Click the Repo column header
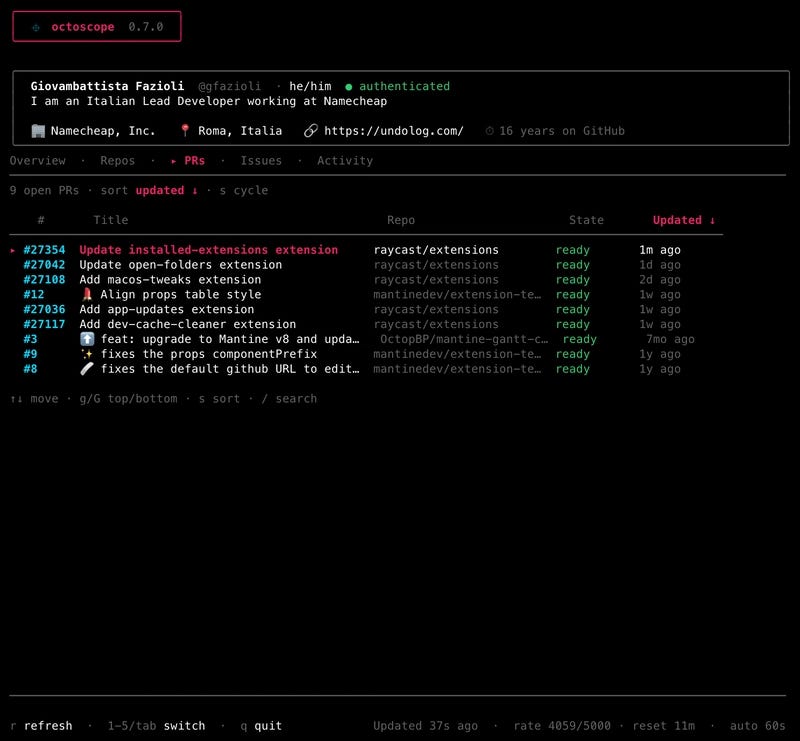This screenshot has width=800, height=741. pyautogui.click(x=401, y=220)
